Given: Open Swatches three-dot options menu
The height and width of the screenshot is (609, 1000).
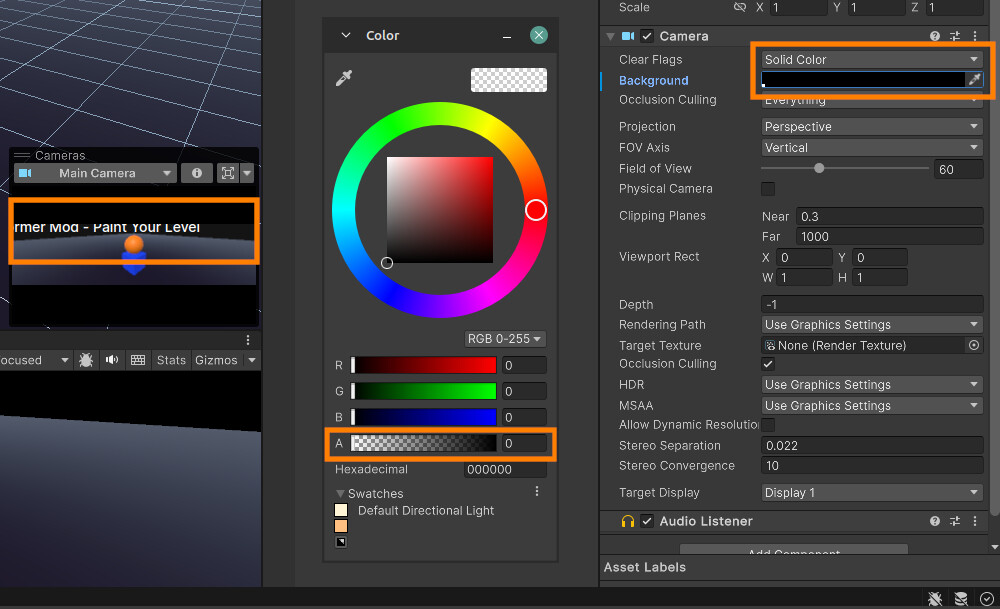Looking at the screenshot, I should [x=537, y=491].
